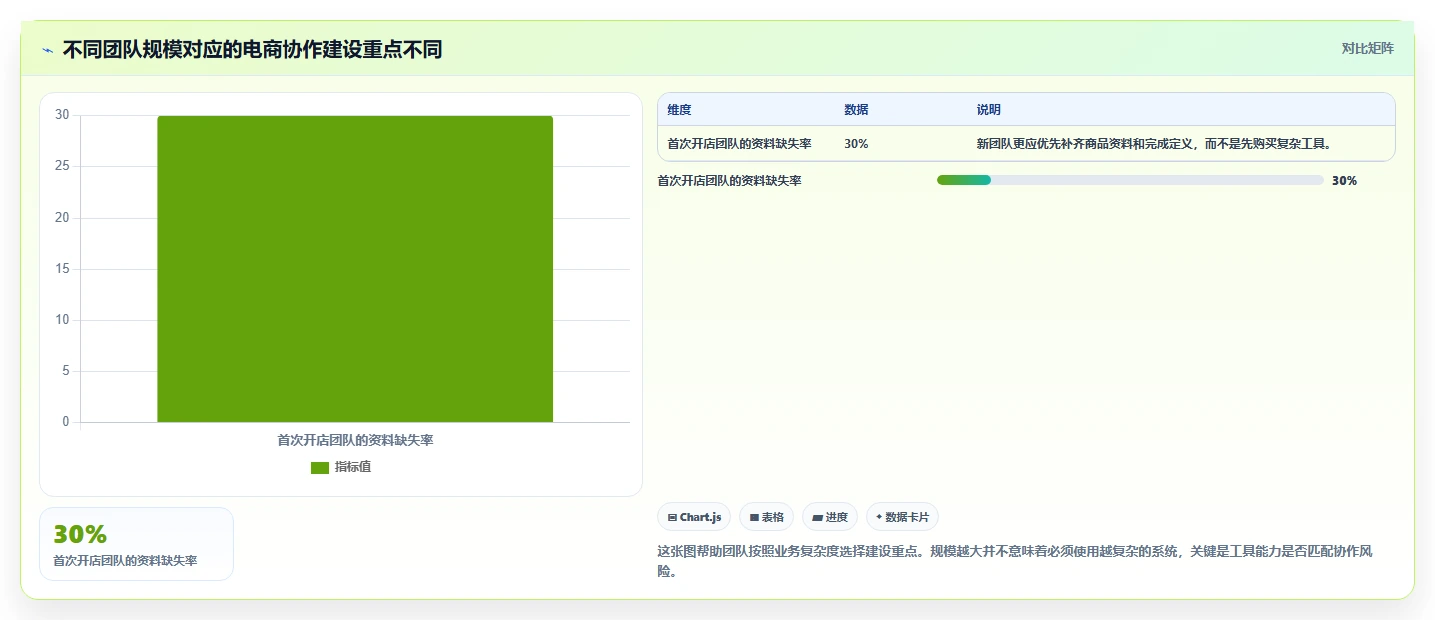Click the lightning icon beside the title
This screenshot has width=1435, height=620.
(x=47, y=50)
